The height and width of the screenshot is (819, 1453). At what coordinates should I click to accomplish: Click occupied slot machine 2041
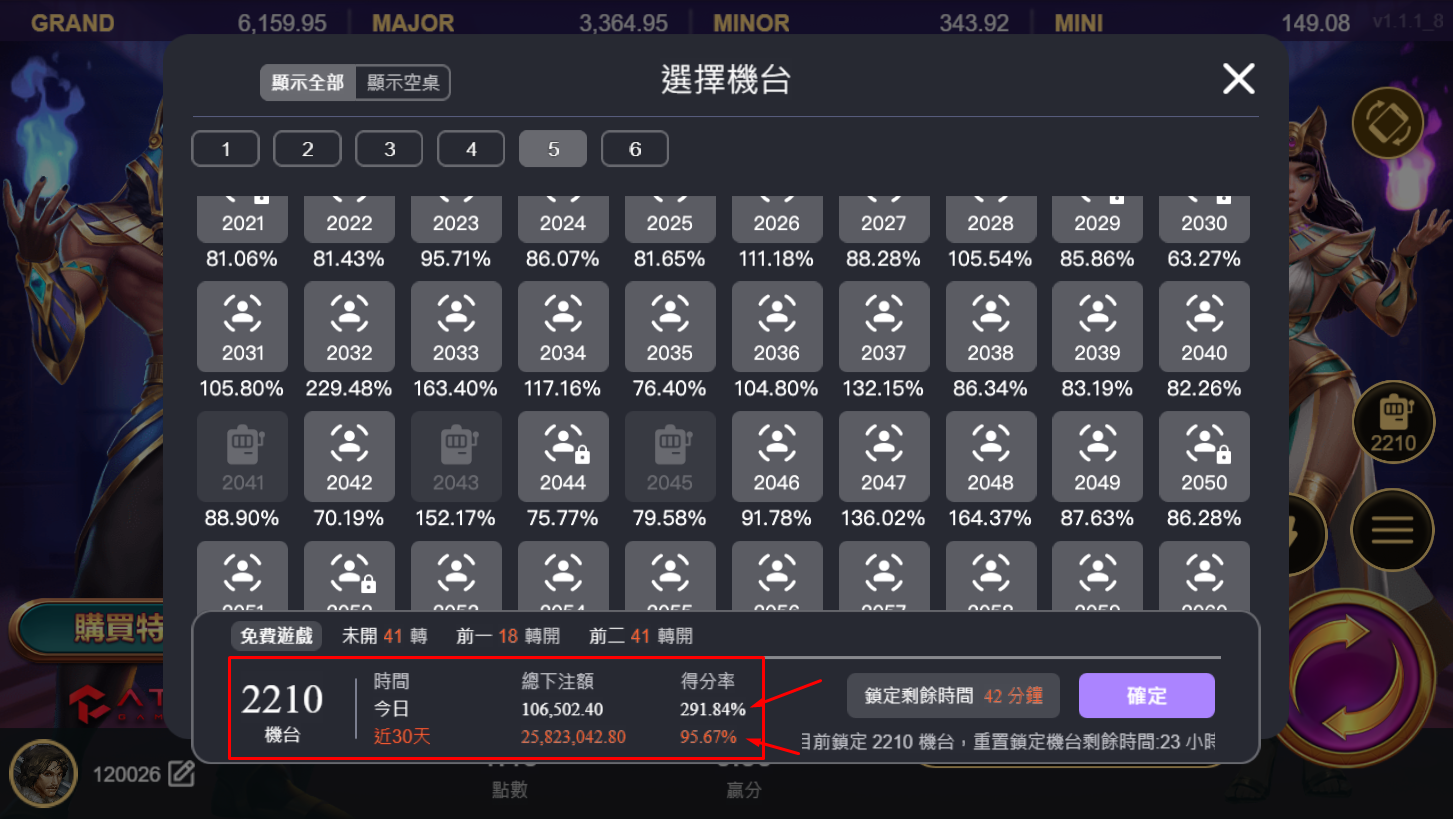(x=243, y=456)
